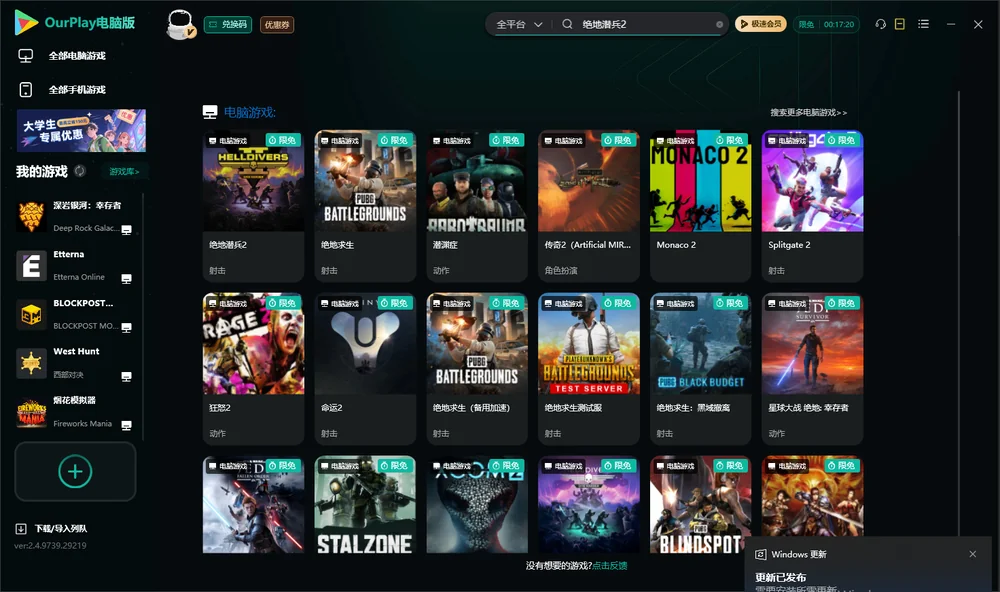Open 深岩银河: 幸存者 in my games
Viewport: 1000px width, 592px height.
[75, 216]
